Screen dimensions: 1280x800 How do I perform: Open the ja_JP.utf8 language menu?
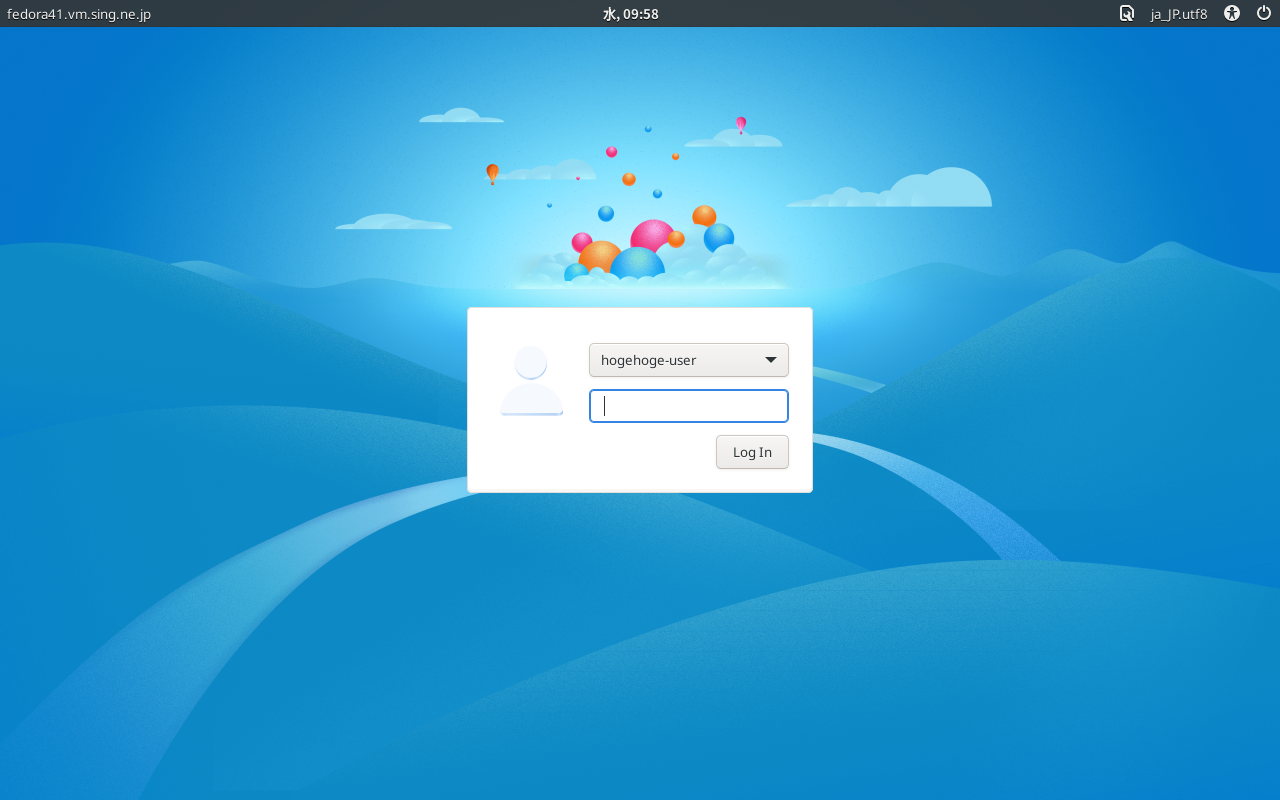pyautogui.click(x=1179, y=14)
